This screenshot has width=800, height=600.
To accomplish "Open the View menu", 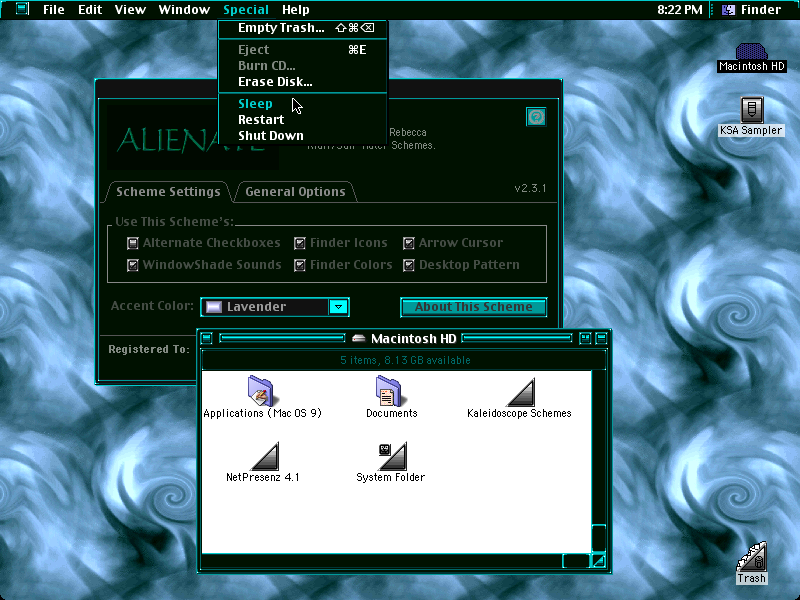I will 130,10.
